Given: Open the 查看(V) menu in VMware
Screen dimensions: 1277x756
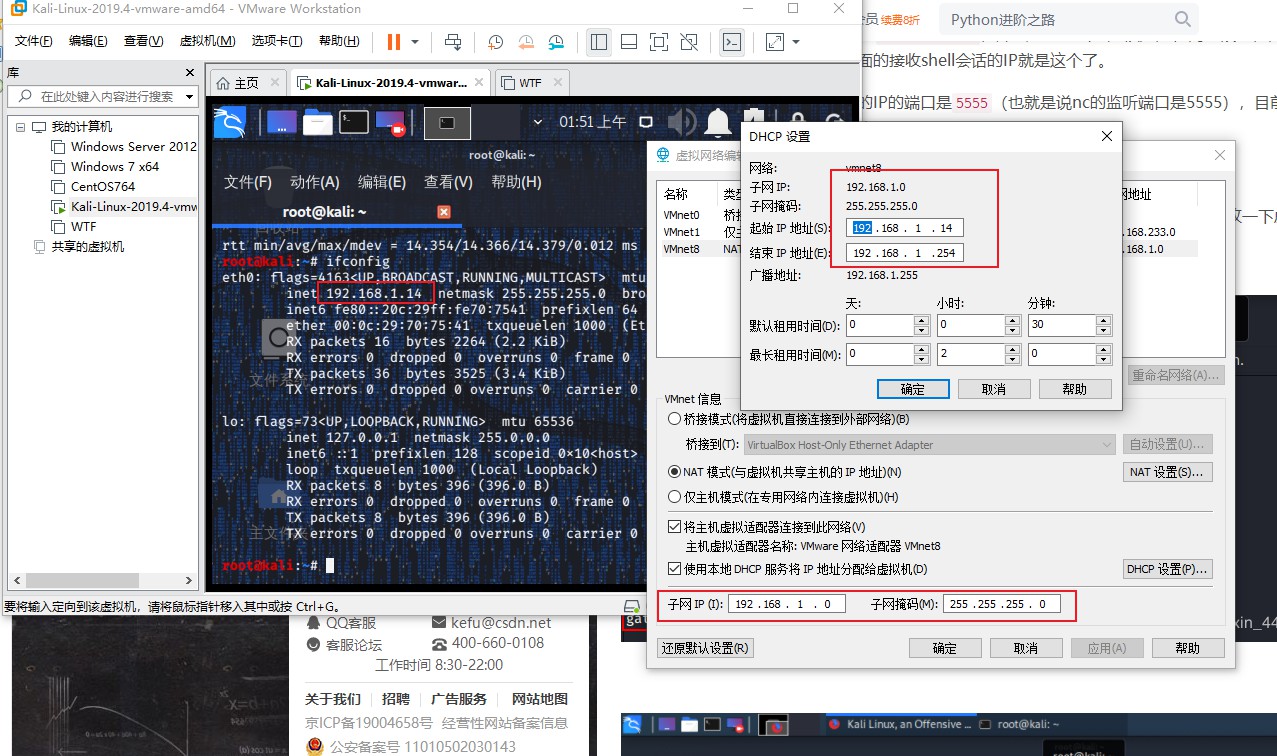Looking at the screenshot, I should pos(143,41).
